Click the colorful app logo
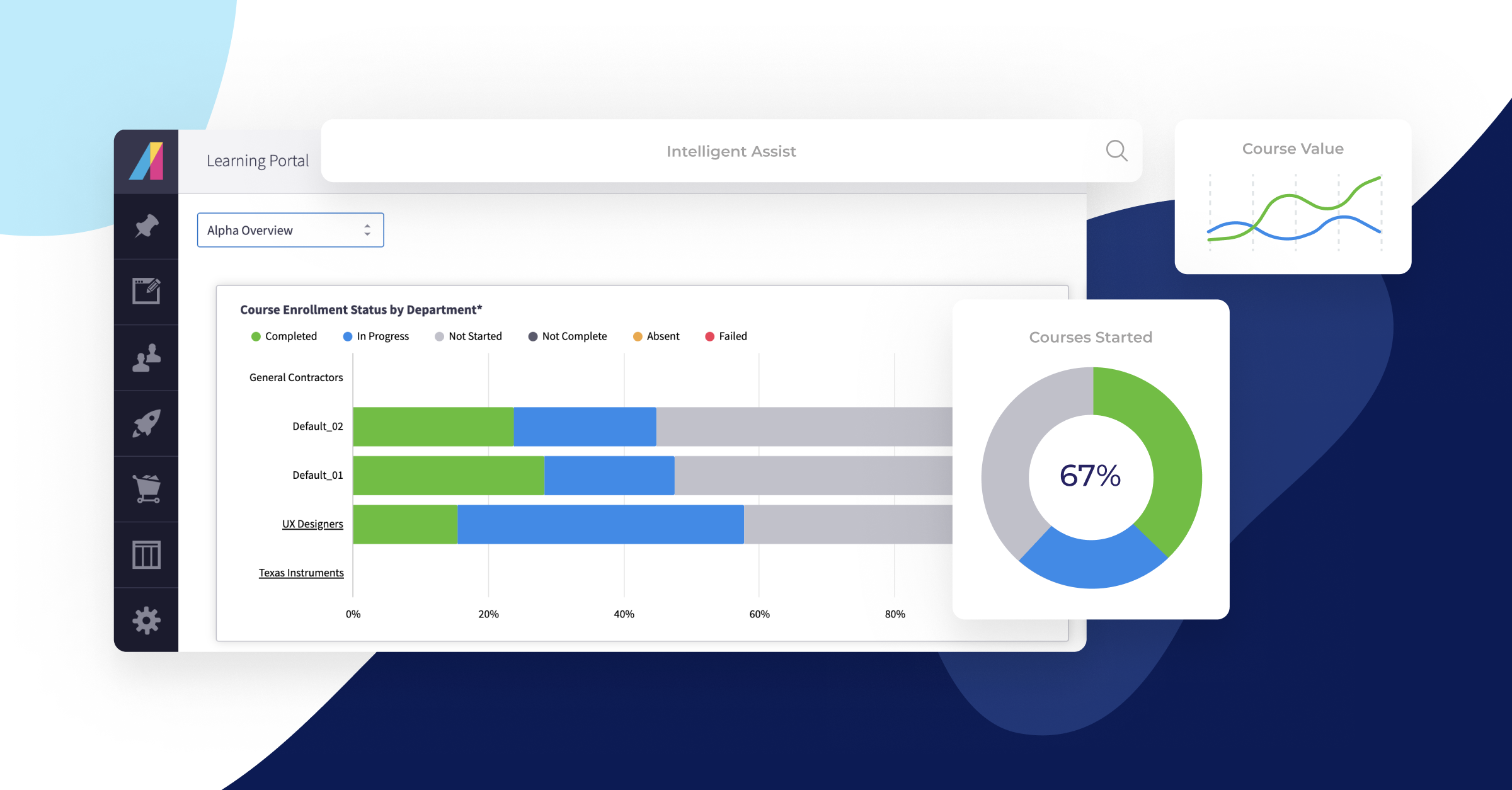 click(146, 161)
